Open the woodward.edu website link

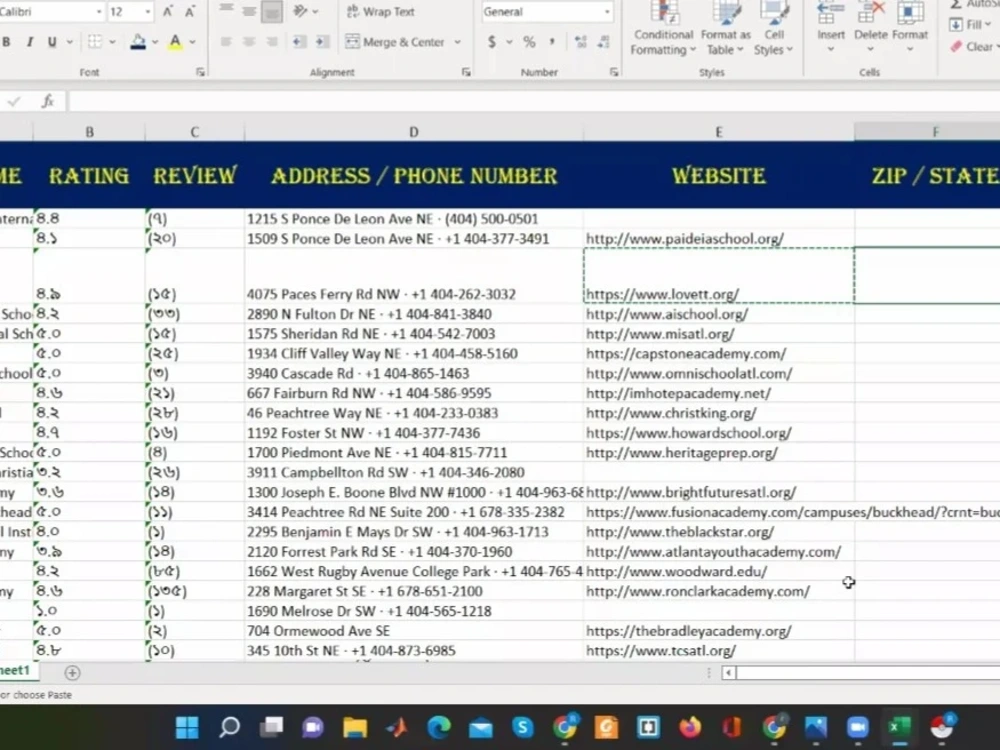coord(677,571)
